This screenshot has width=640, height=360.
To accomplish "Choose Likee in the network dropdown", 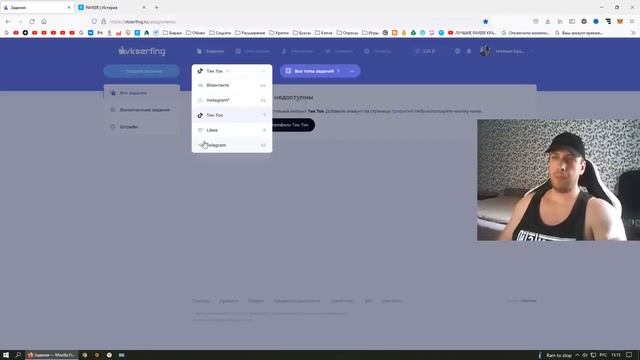I will (x=232, y=130).
